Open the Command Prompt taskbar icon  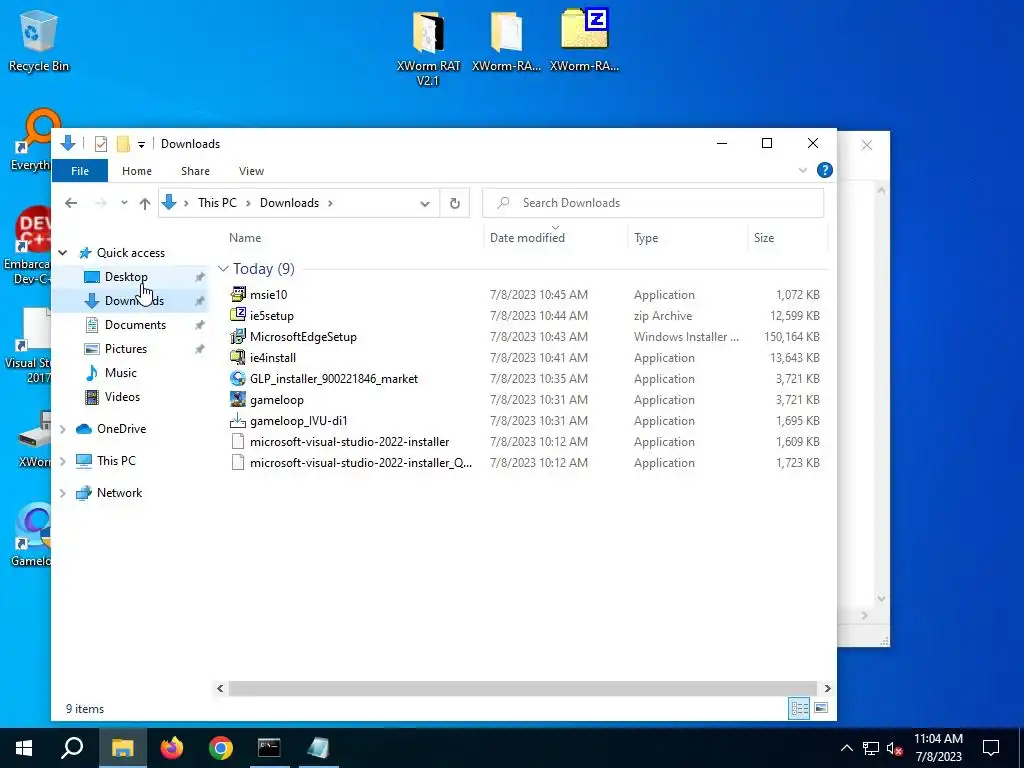click(x=269, y=748)
